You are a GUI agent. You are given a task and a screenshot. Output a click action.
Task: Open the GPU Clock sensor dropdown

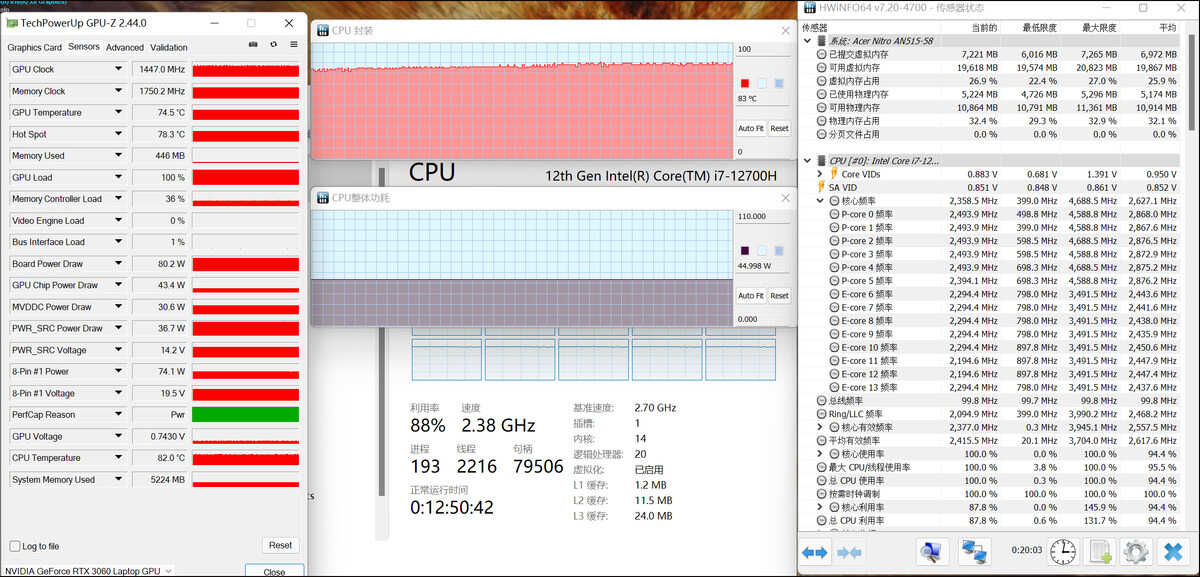(118, 69)
